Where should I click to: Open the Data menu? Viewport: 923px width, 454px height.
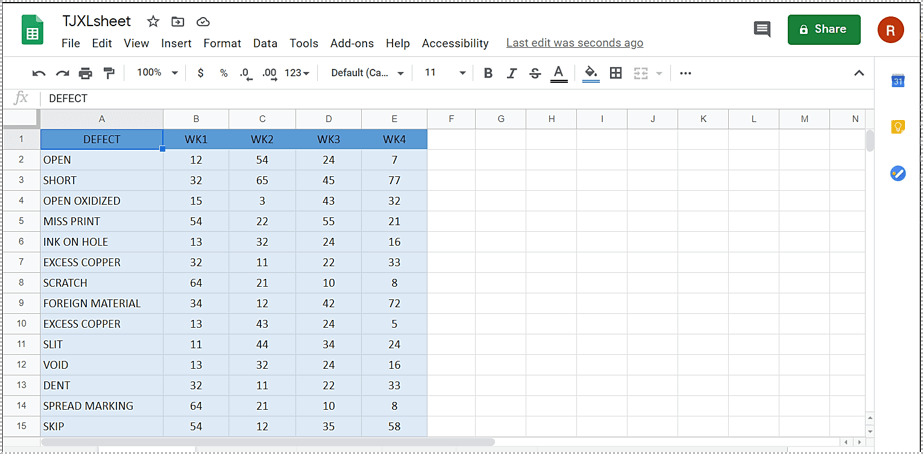coord(265,43)
